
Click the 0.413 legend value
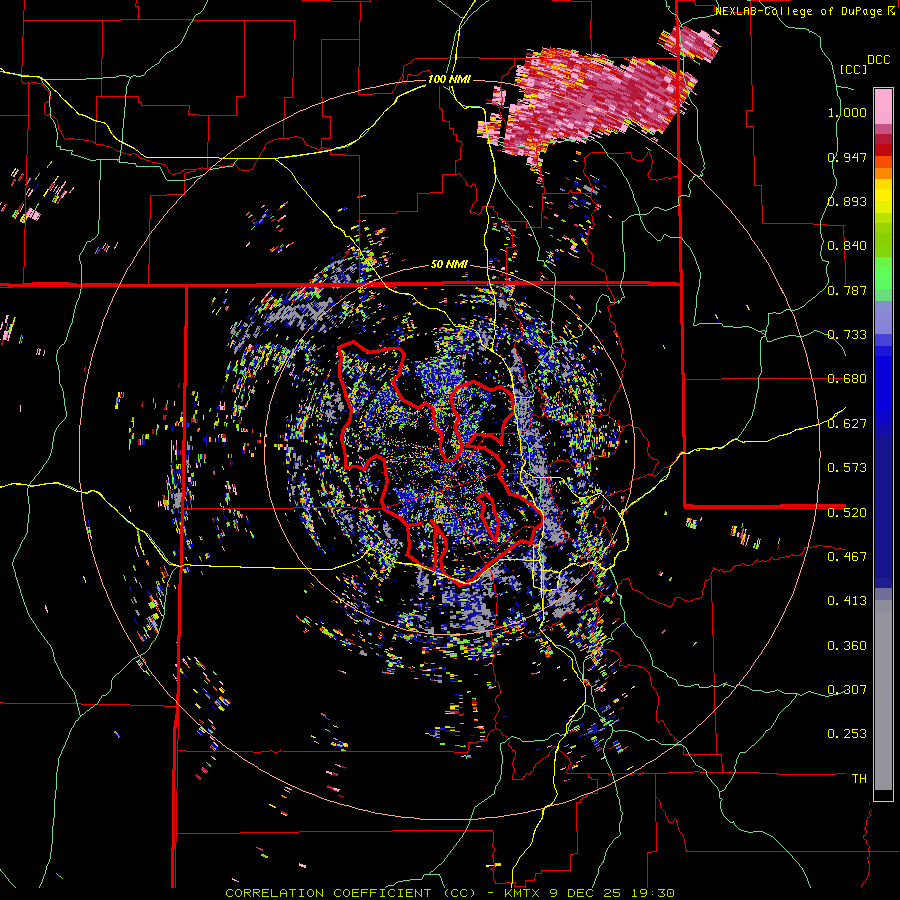847,601
